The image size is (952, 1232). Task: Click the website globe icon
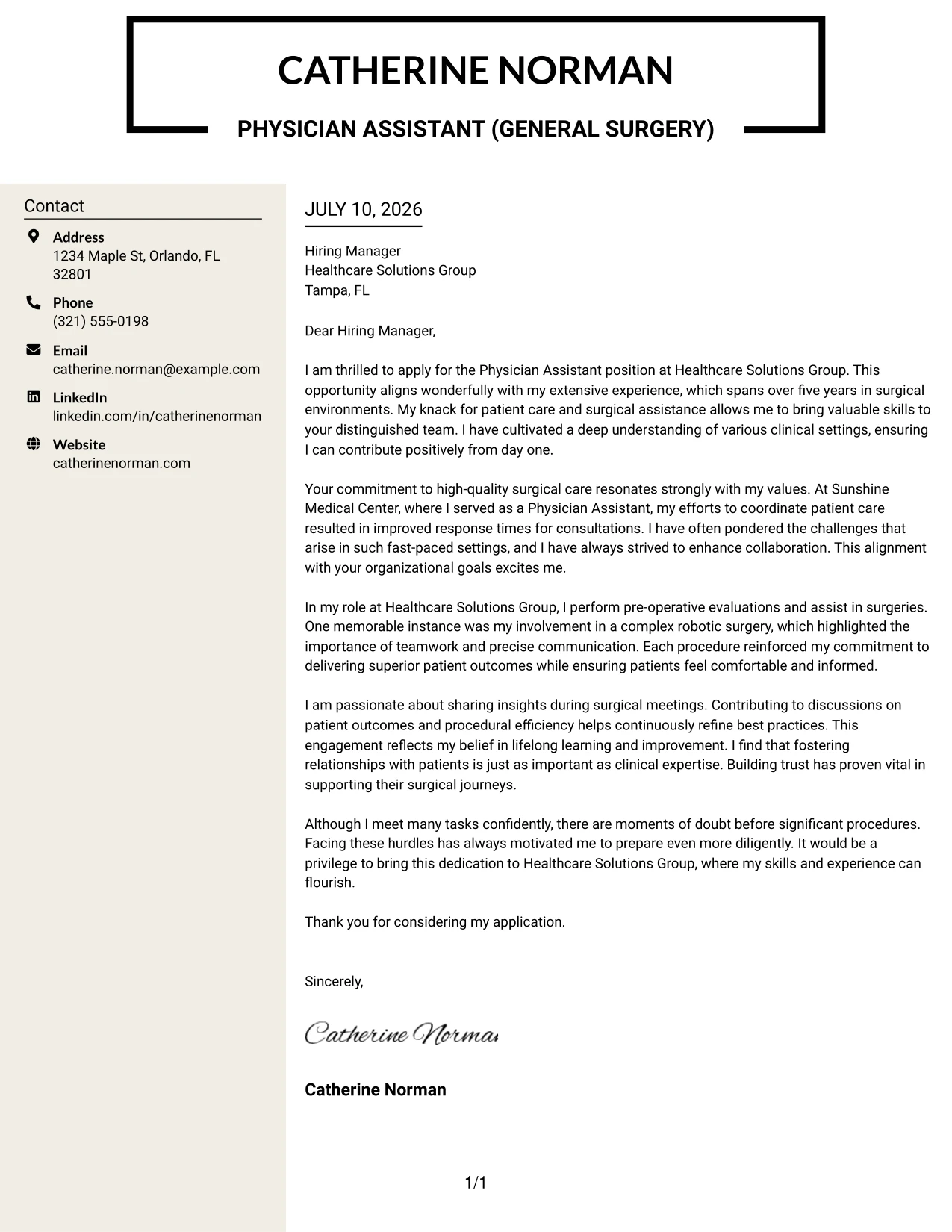34,444
